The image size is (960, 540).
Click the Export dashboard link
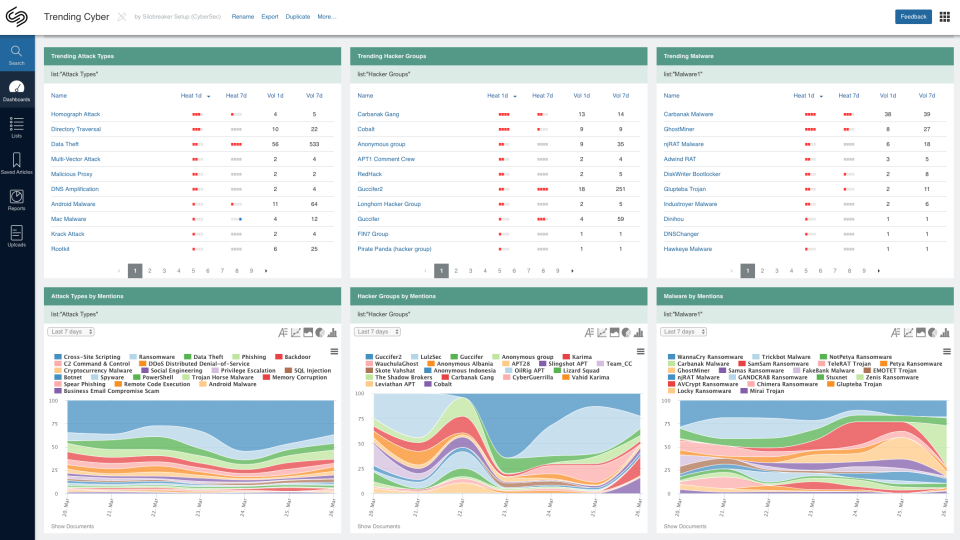coord(269,17)
